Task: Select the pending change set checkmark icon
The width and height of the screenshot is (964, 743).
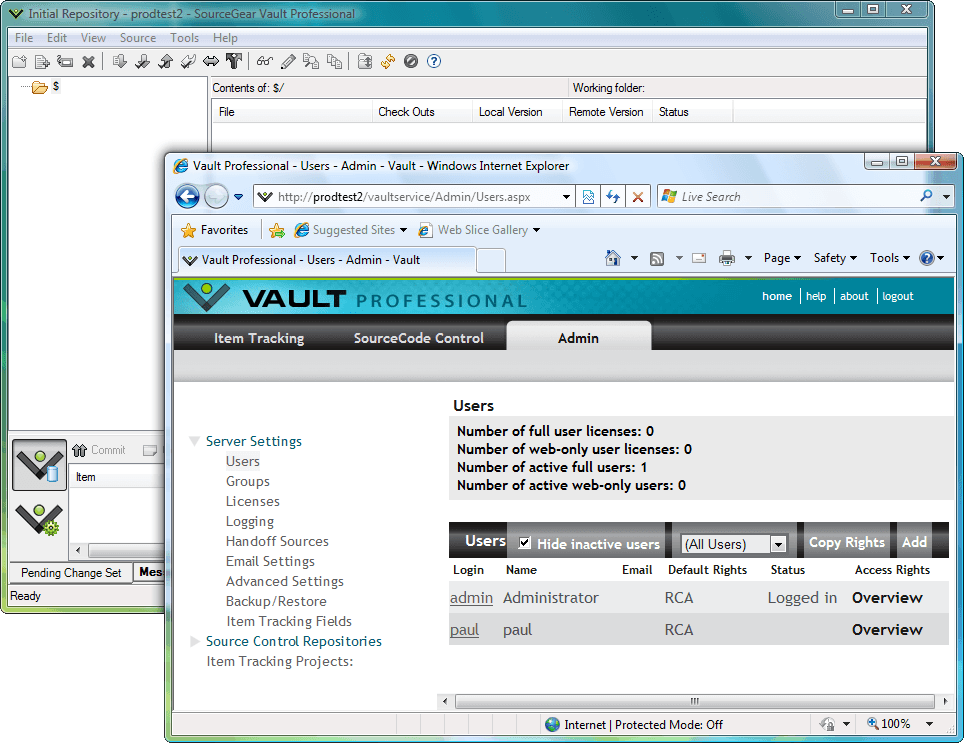Action: pos(39,465)
